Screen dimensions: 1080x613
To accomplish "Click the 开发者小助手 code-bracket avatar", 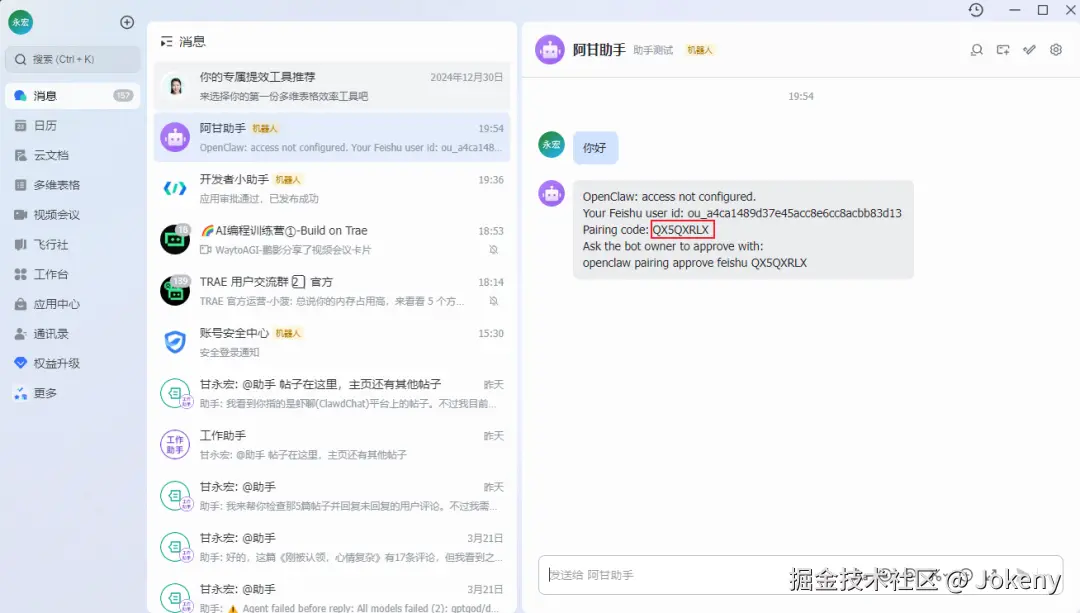I will coord(175,188).
